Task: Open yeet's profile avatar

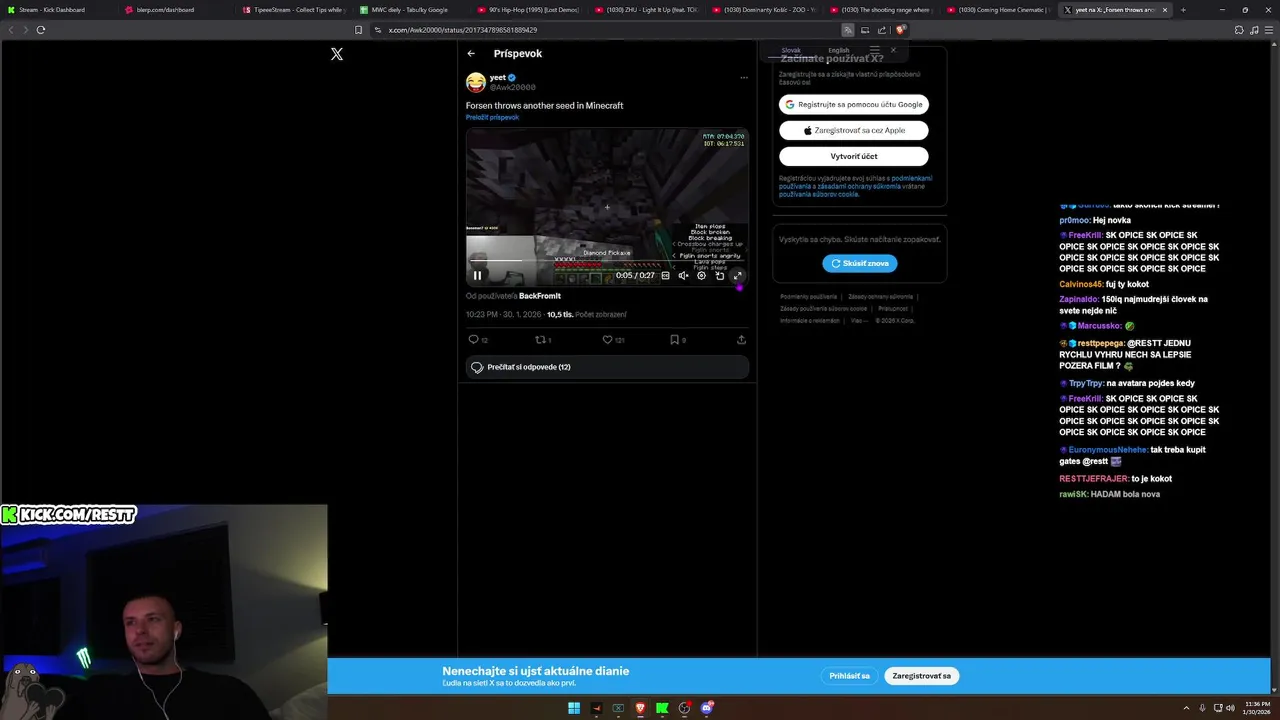Action: 476,82
